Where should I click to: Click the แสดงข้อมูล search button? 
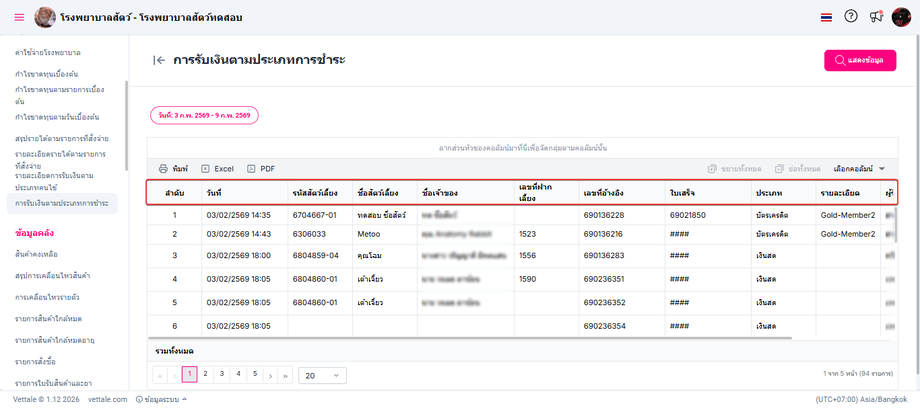[860, 60]
